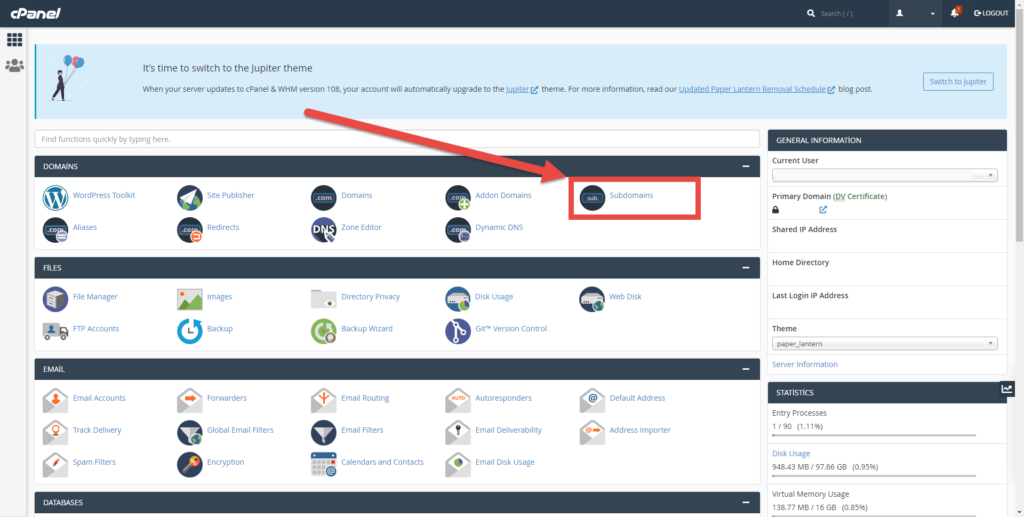Open the File Manager icon

pos(55,298)
